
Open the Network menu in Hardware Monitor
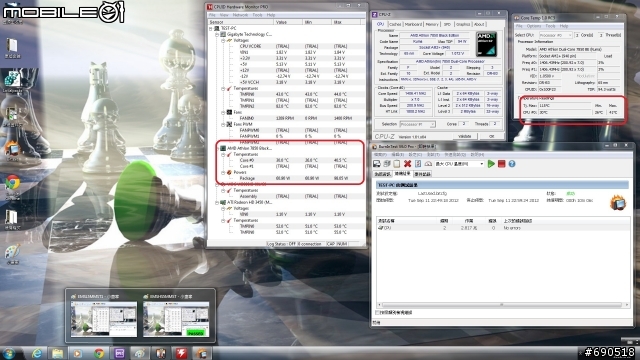[240, 15]
